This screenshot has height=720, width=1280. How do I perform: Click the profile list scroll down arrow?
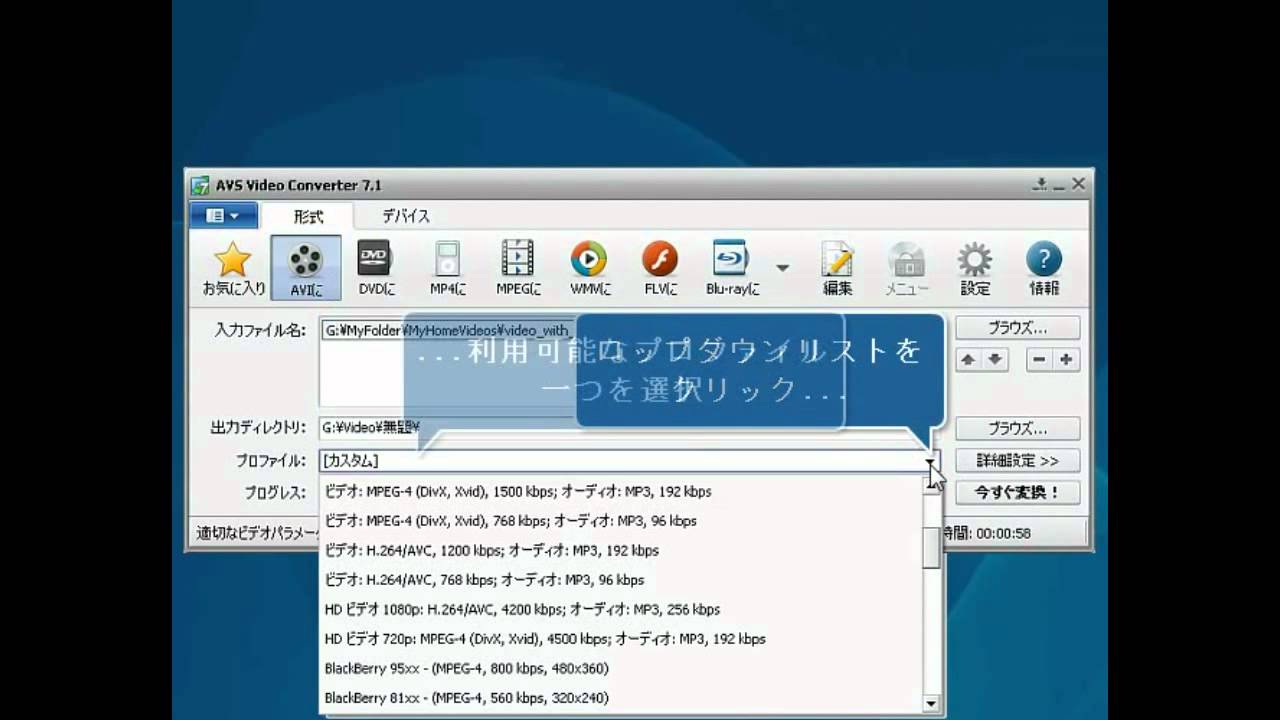pos(931,704)
